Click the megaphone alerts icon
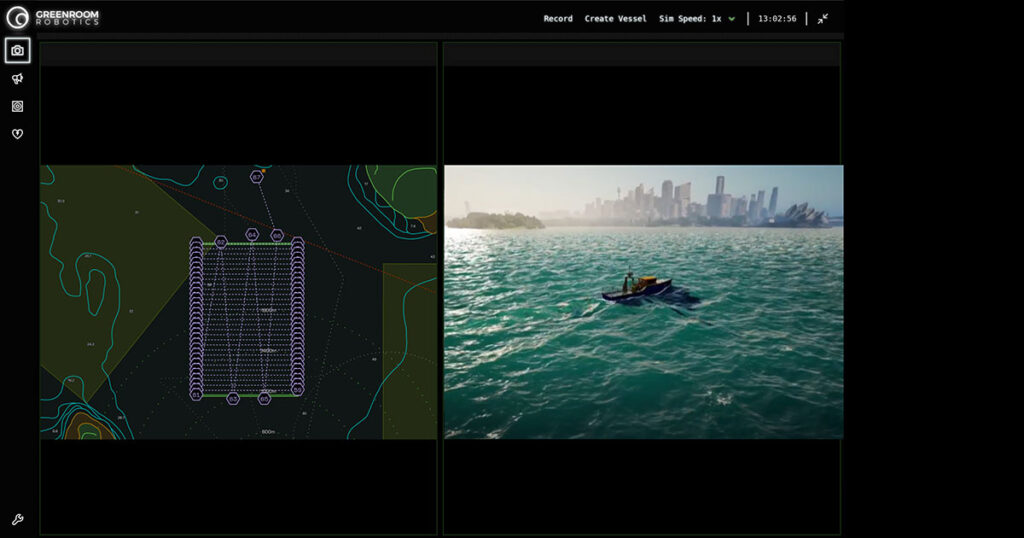Screen dimensions: 1024x538 click(x=17, y=79)
